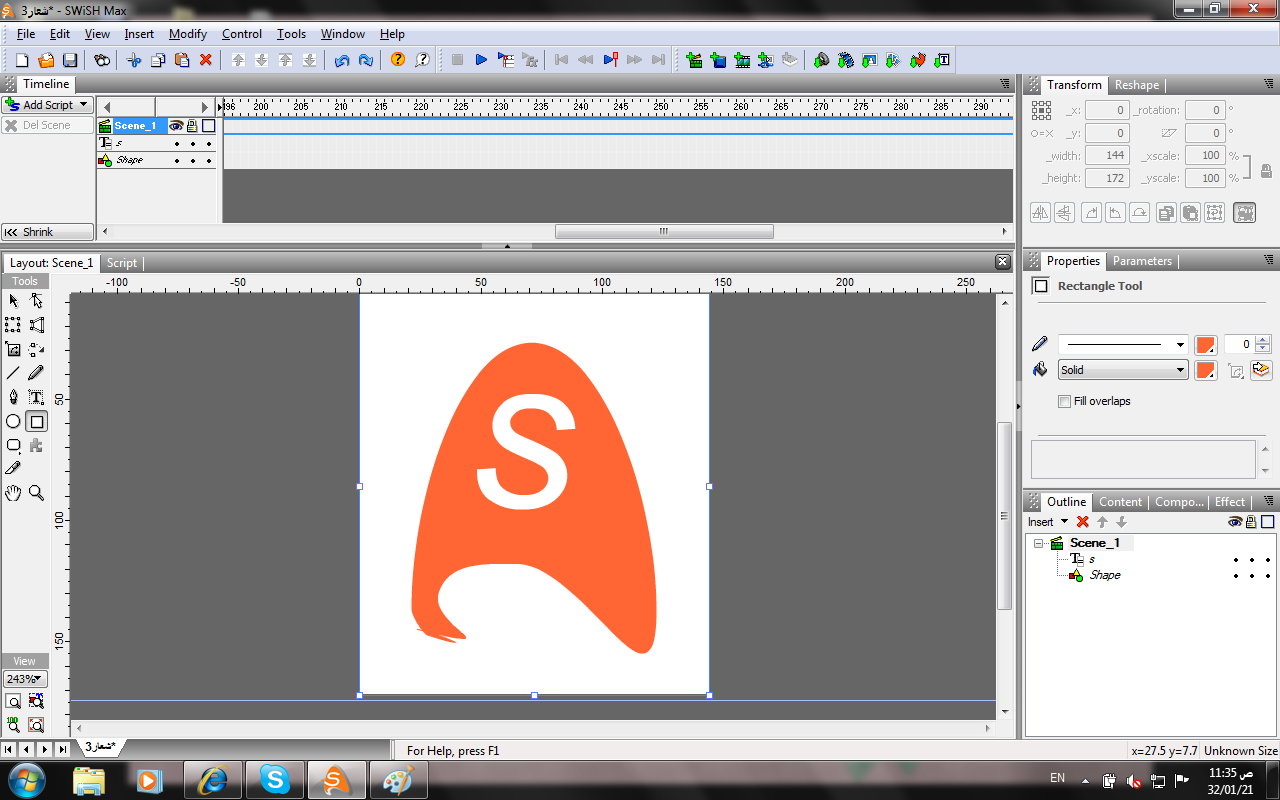This screenshot has height=800, width=1280.
Task: Open the Insert dropdown in Outline panel
Action: [x=1048, y=522]
